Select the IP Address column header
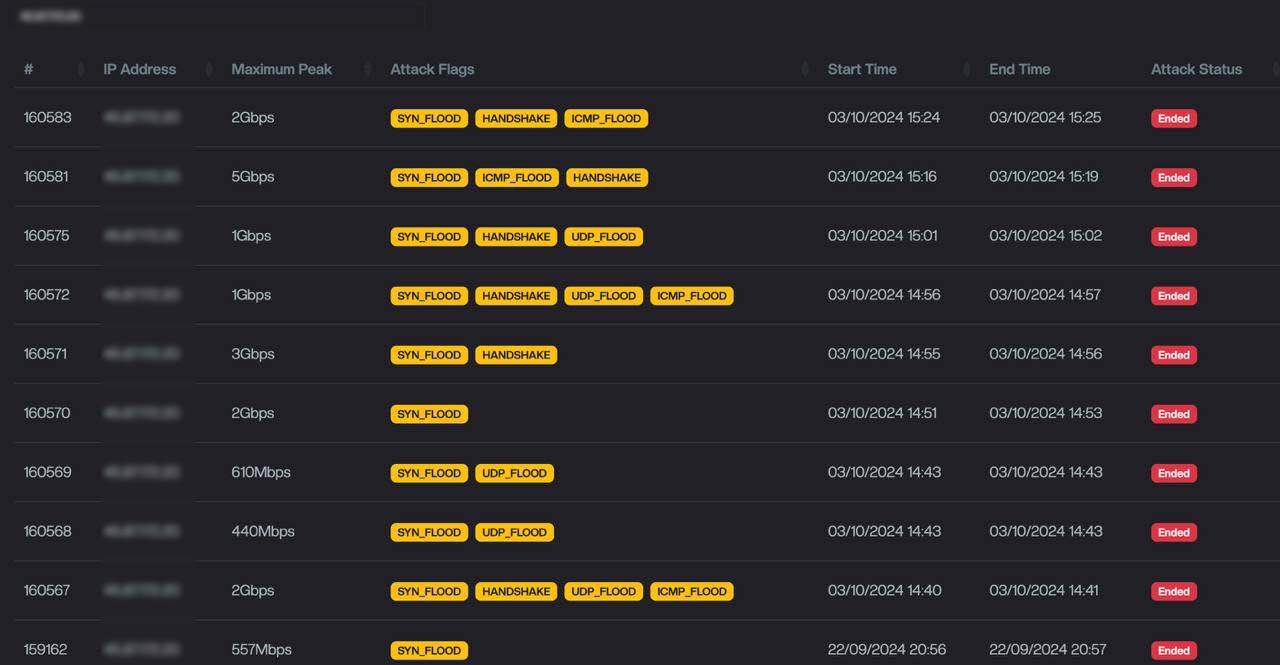The width and height of the screenshot is (1280, 665). (x=139, y=69)
